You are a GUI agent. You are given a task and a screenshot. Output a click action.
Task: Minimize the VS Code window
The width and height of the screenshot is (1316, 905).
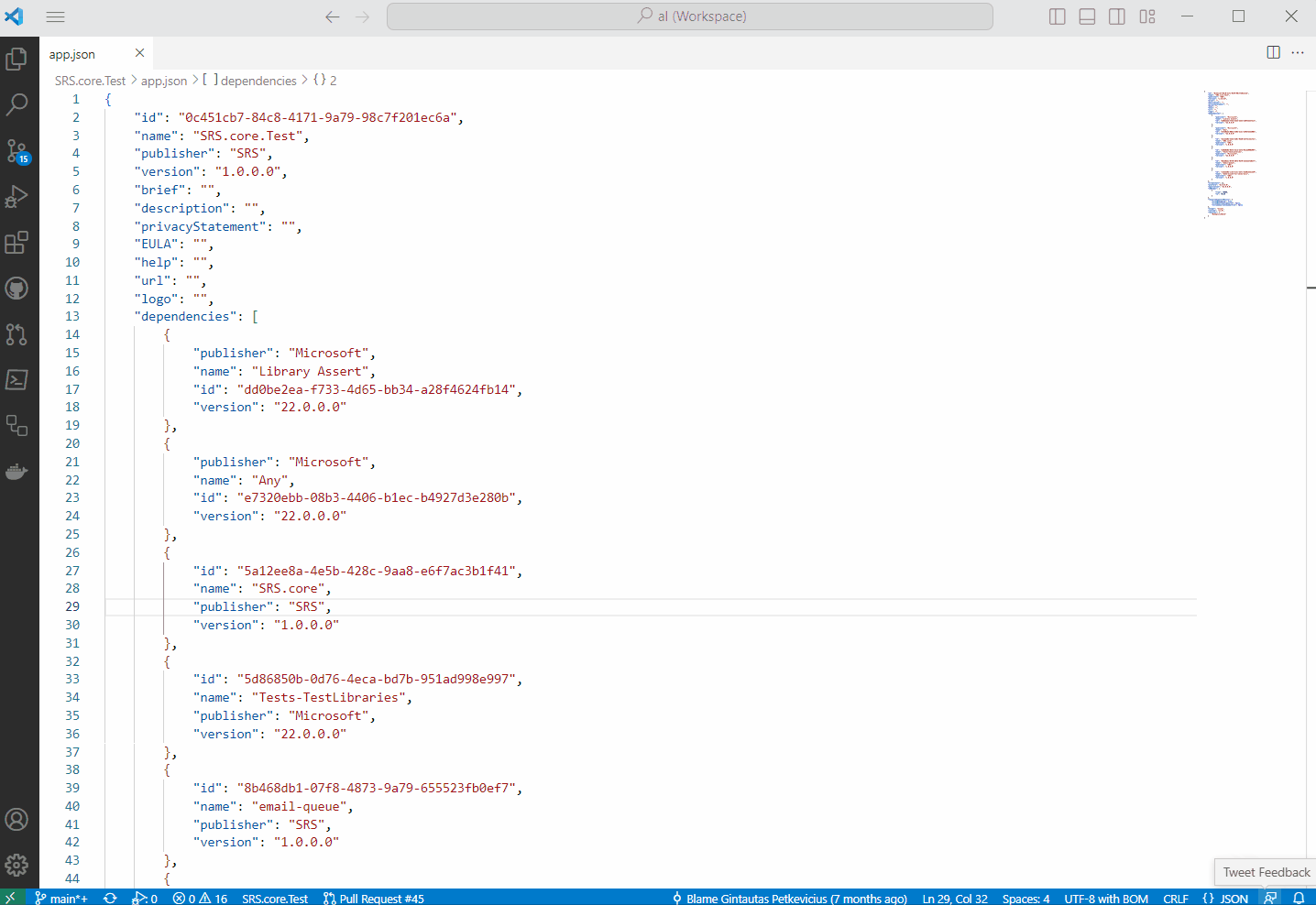1187,16
